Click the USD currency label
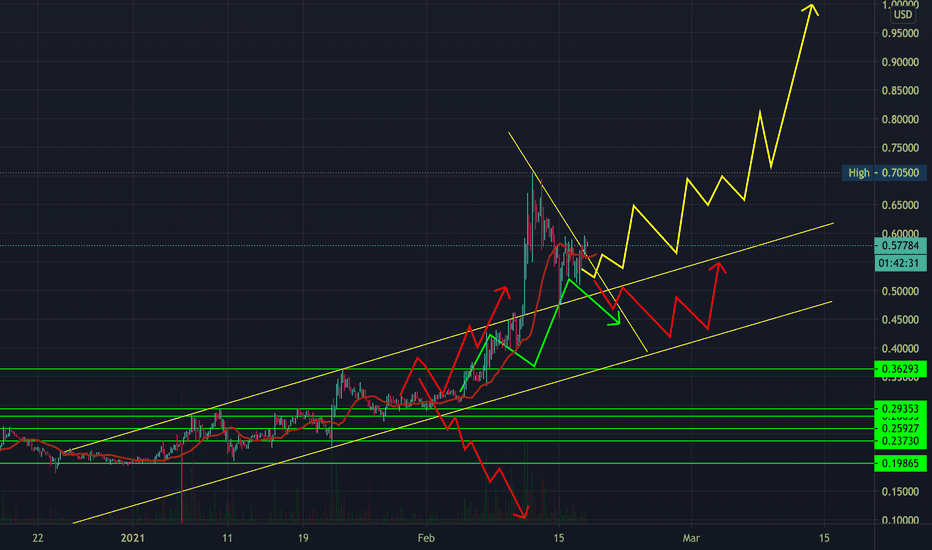932x550 pixels. tap(903, 15)
